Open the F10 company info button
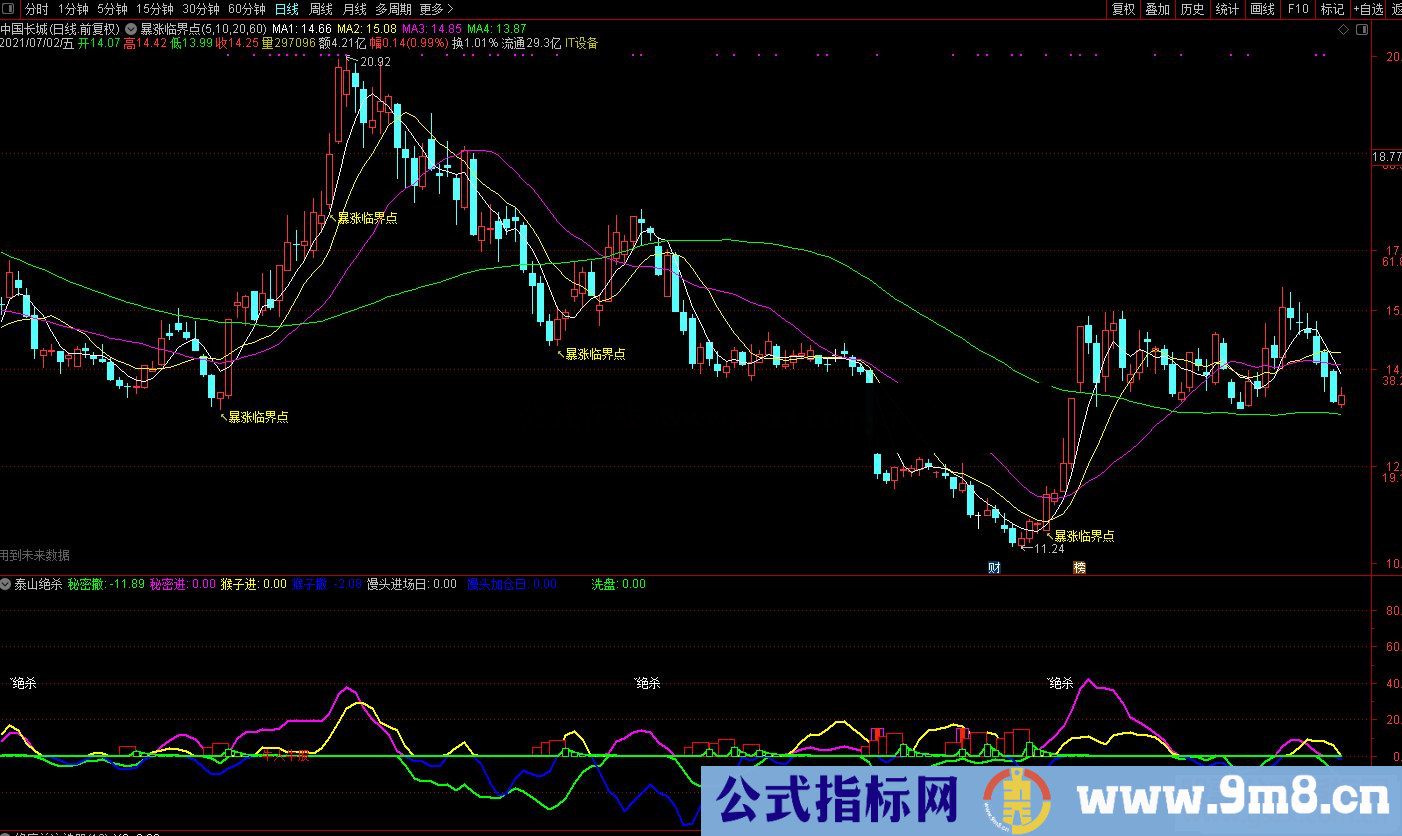 point(1298,9)
